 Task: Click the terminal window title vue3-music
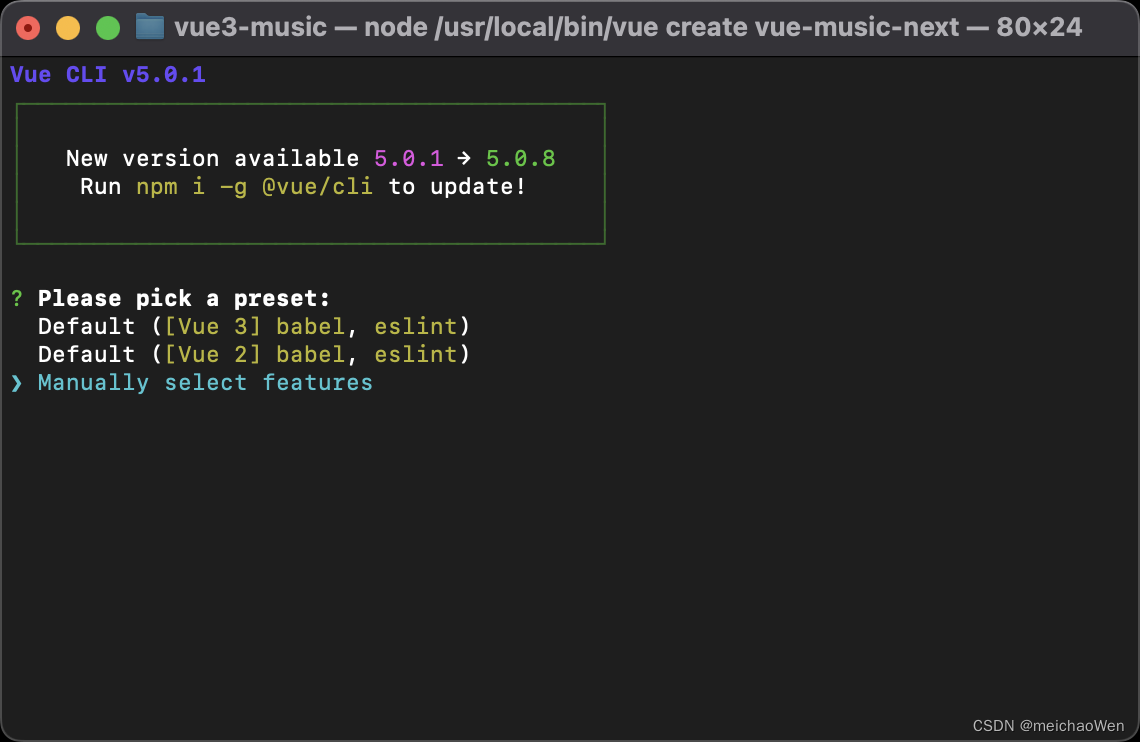point(250,27)
